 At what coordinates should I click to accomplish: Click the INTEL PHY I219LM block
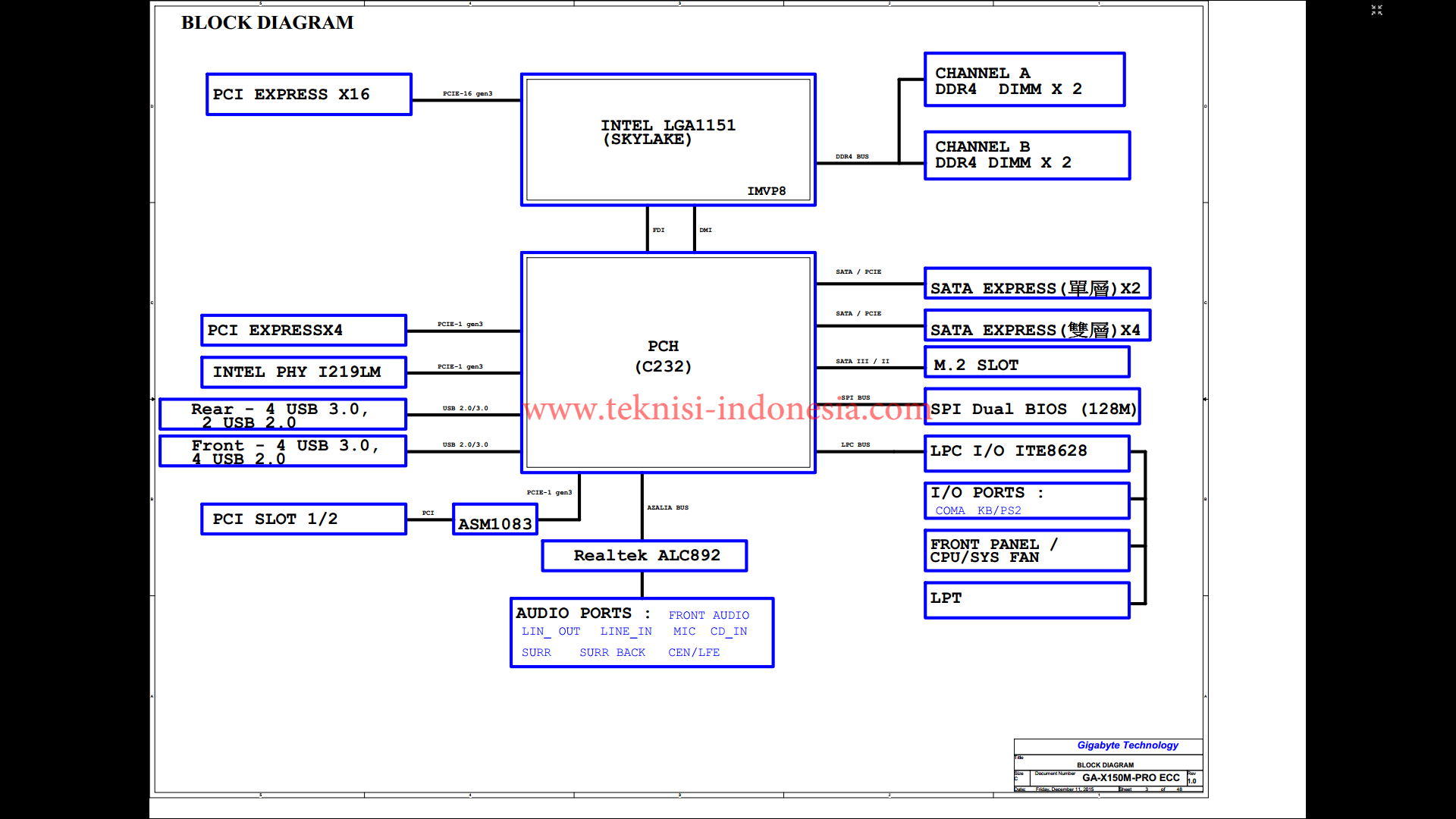[303, 372]
